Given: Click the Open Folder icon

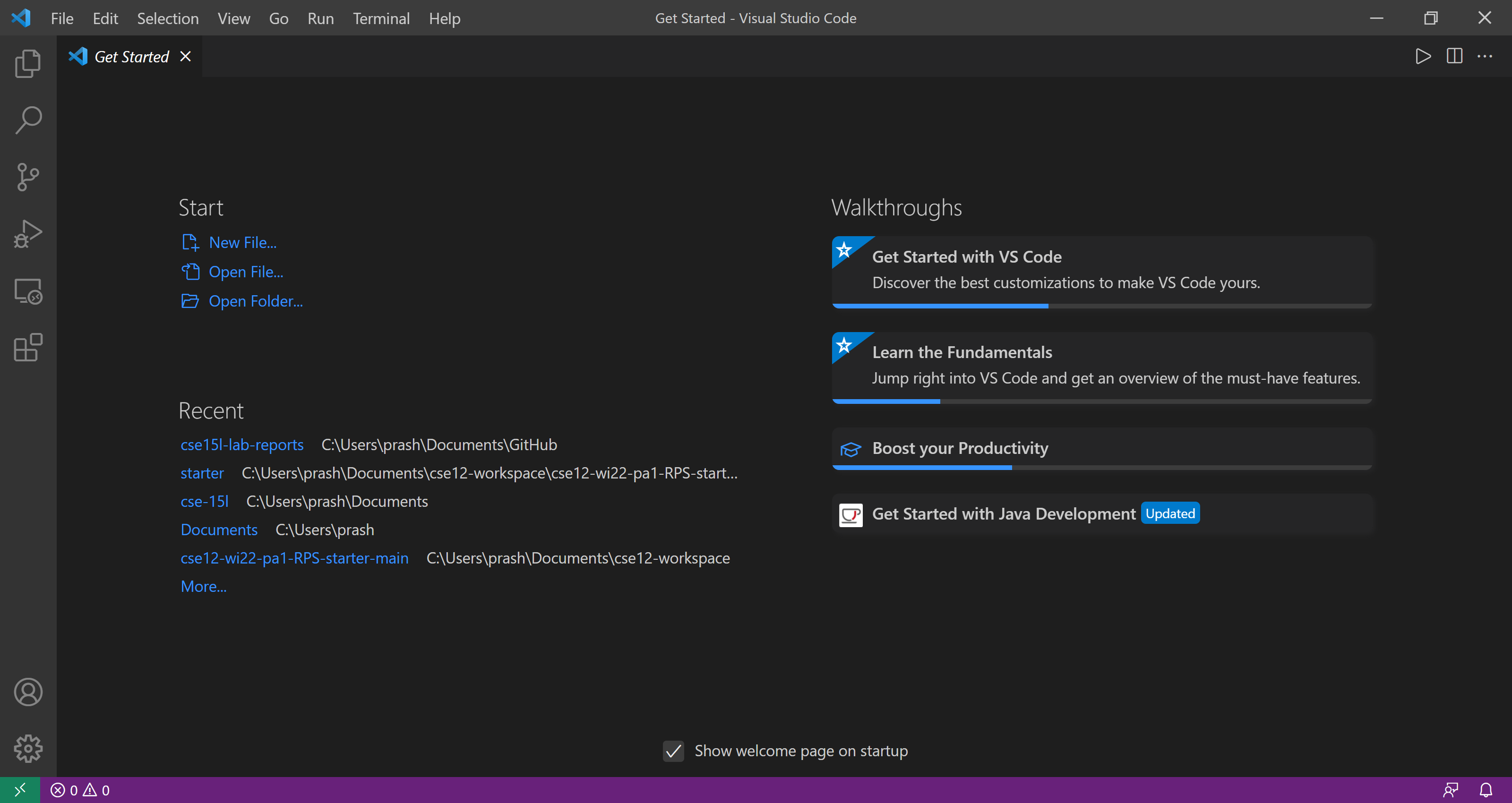Looking at the screenshot, I should pos(190,301).
